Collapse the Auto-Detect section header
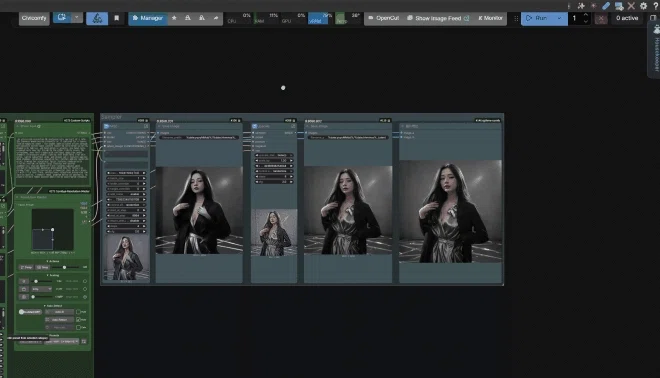This screenshot has width=660, height=378. tap(53, 306)
